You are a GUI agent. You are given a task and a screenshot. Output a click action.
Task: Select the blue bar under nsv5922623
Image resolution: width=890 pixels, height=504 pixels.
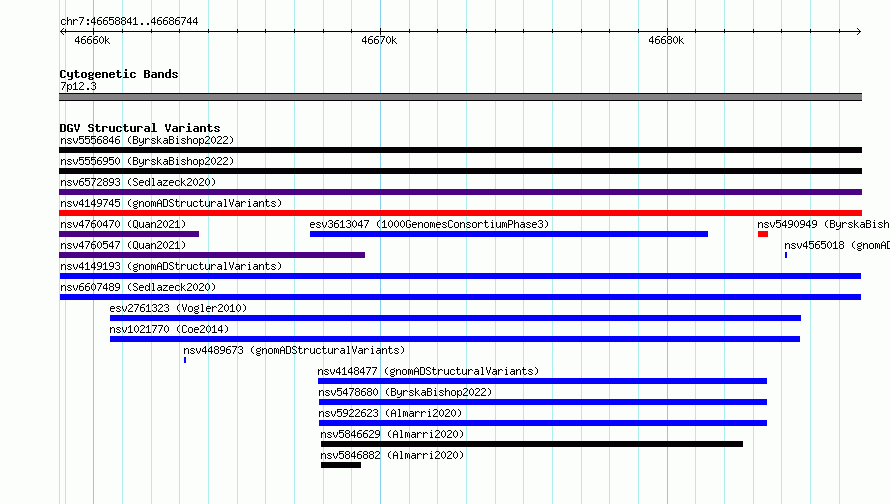coord(543,423)
